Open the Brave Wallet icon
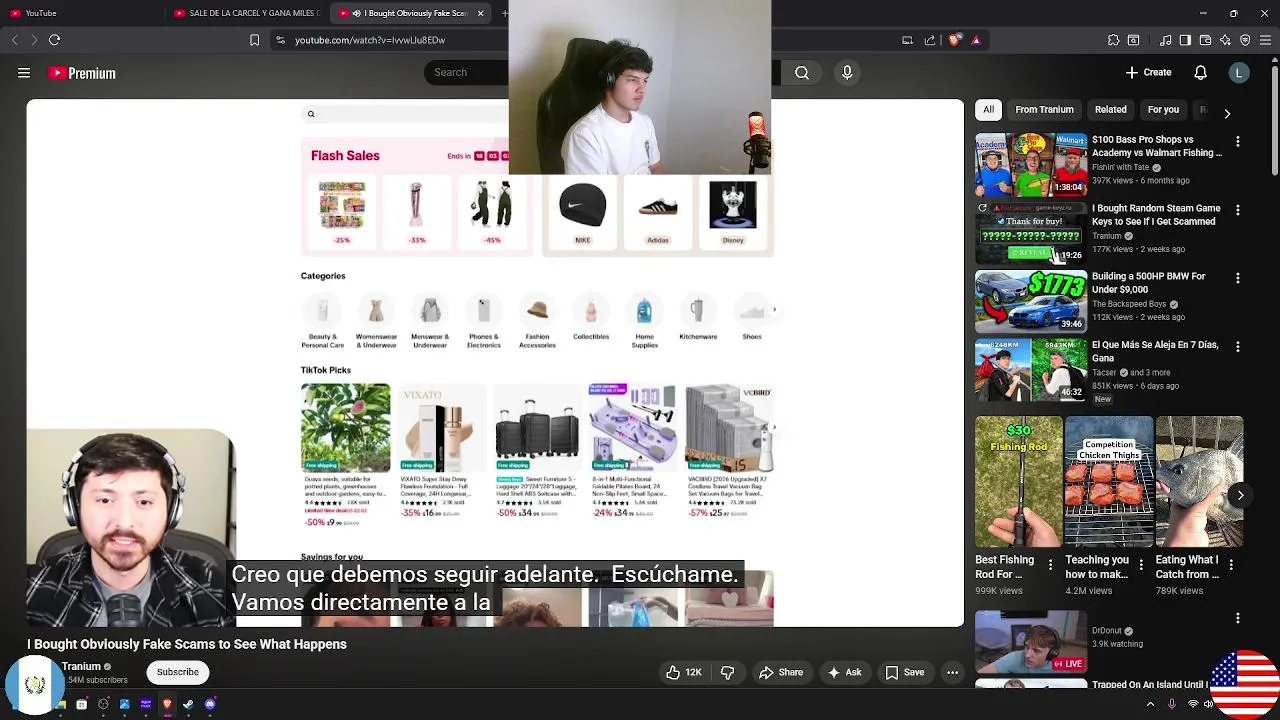1280x720 pixels. [x=1205, y=40]
